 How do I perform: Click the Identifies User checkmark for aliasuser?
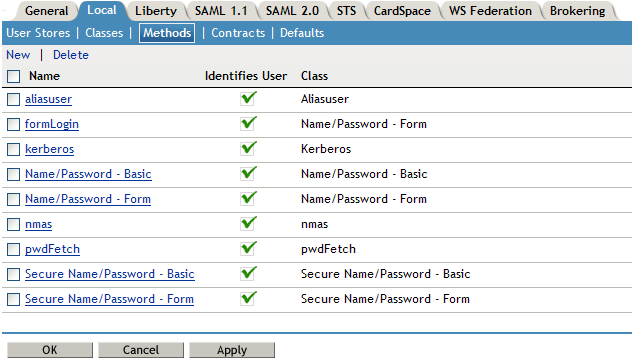tap(248, 98)
